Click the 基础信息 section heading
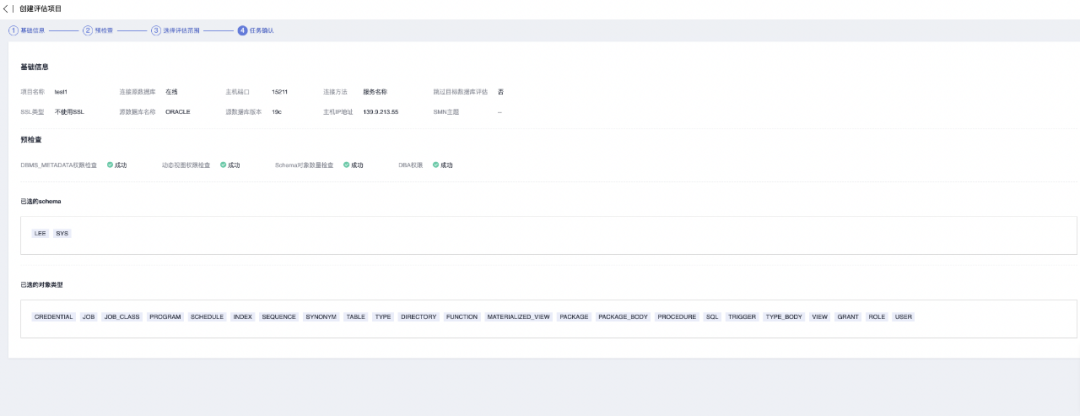The width and height of the screenshot is (1080, 416). pyautogui.click(x=34, y=67)
